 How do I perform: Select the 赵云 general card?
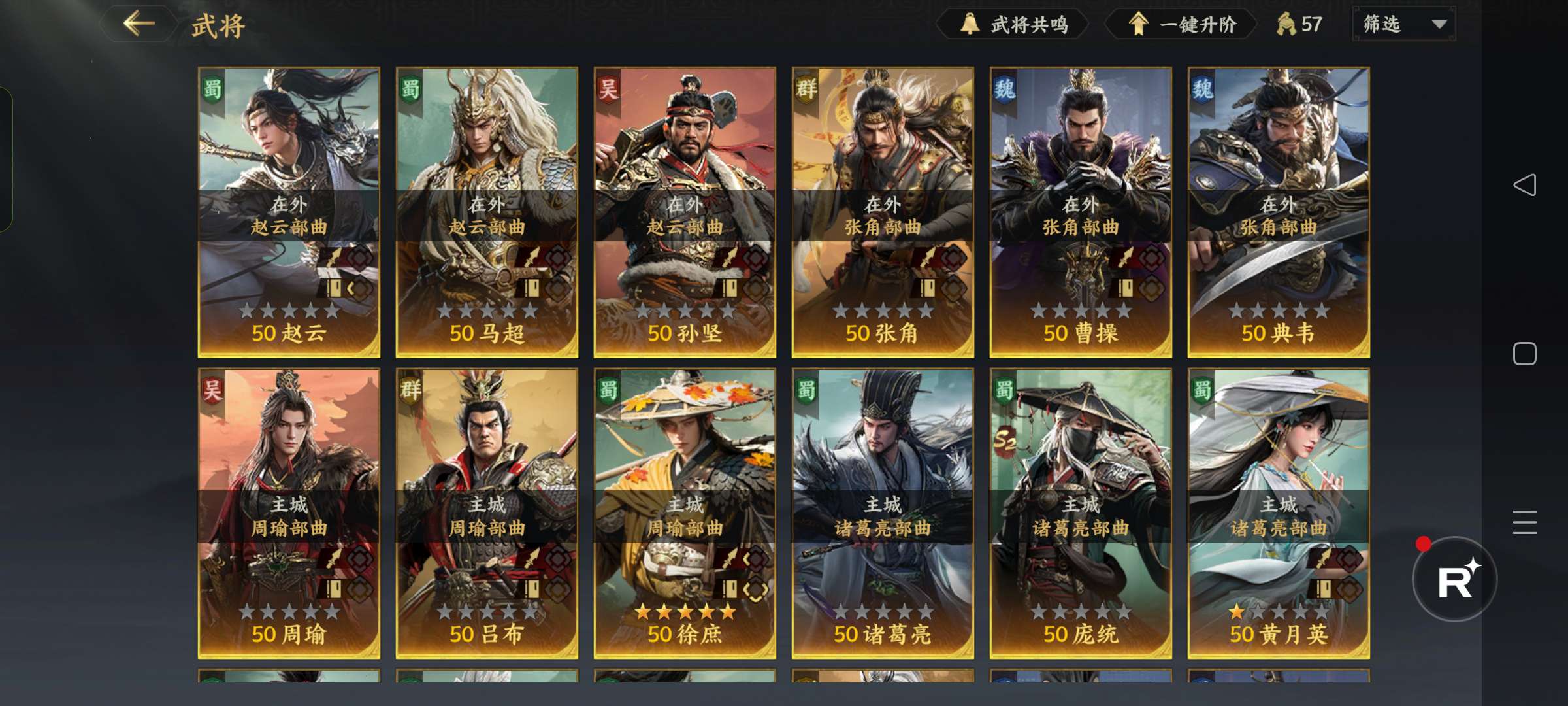coord(289,212)
